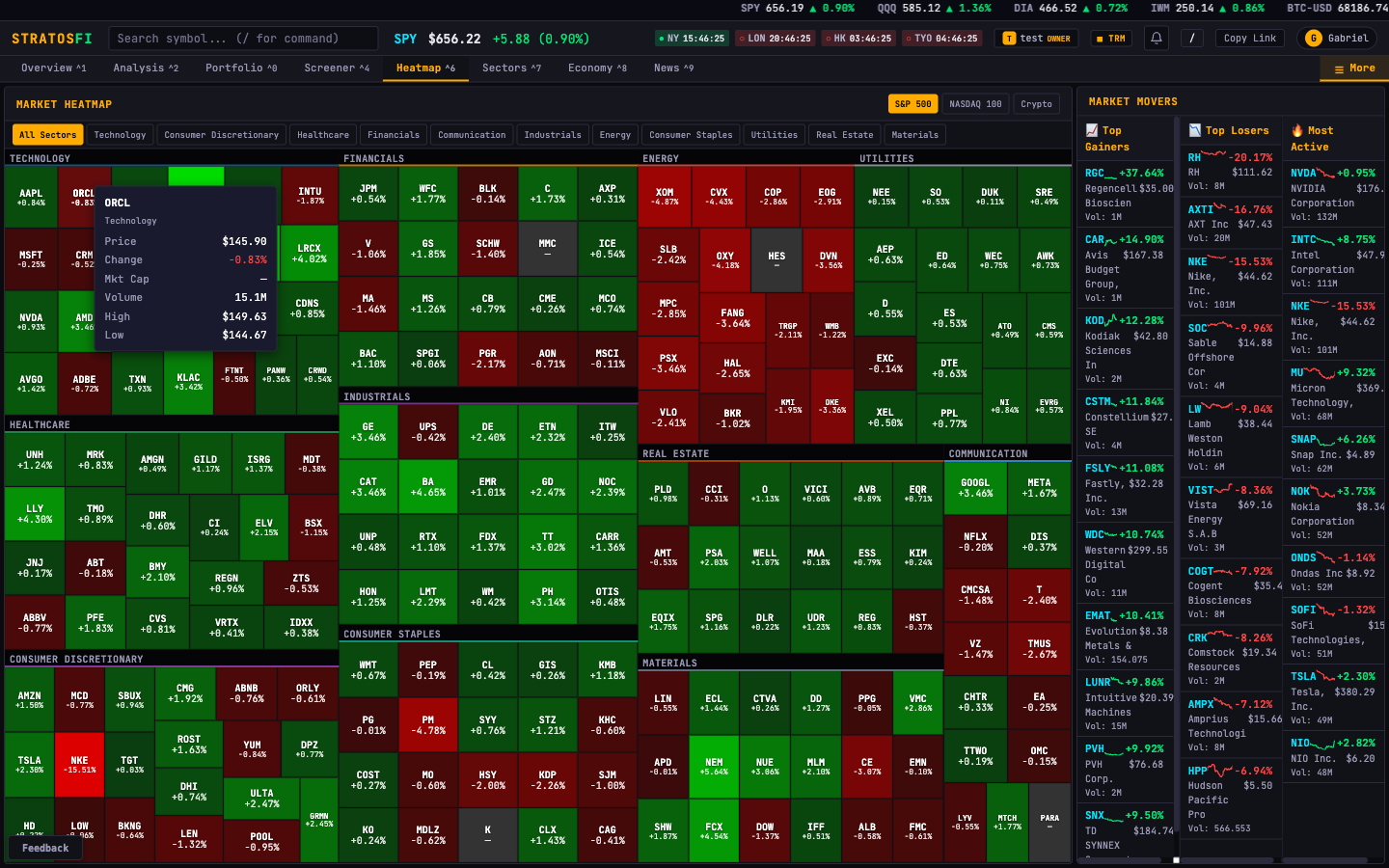Viewport: 1389px width, 868px height.
Task: Click the Copy Link button
Action: click(1250, 39)
